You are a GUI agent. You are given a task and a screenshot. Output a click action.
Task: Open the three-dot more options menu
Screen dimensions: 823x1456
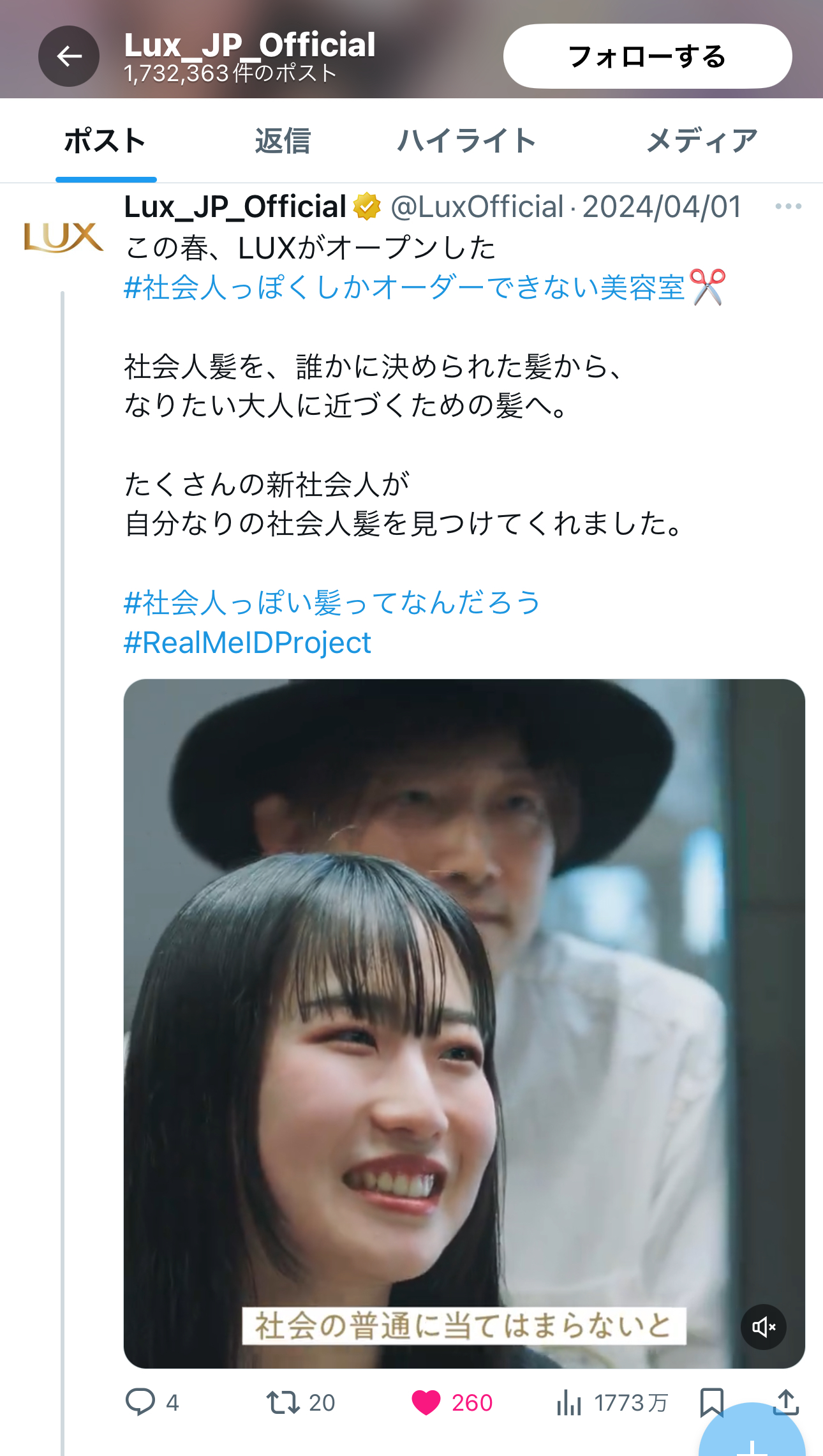(788, 206)
